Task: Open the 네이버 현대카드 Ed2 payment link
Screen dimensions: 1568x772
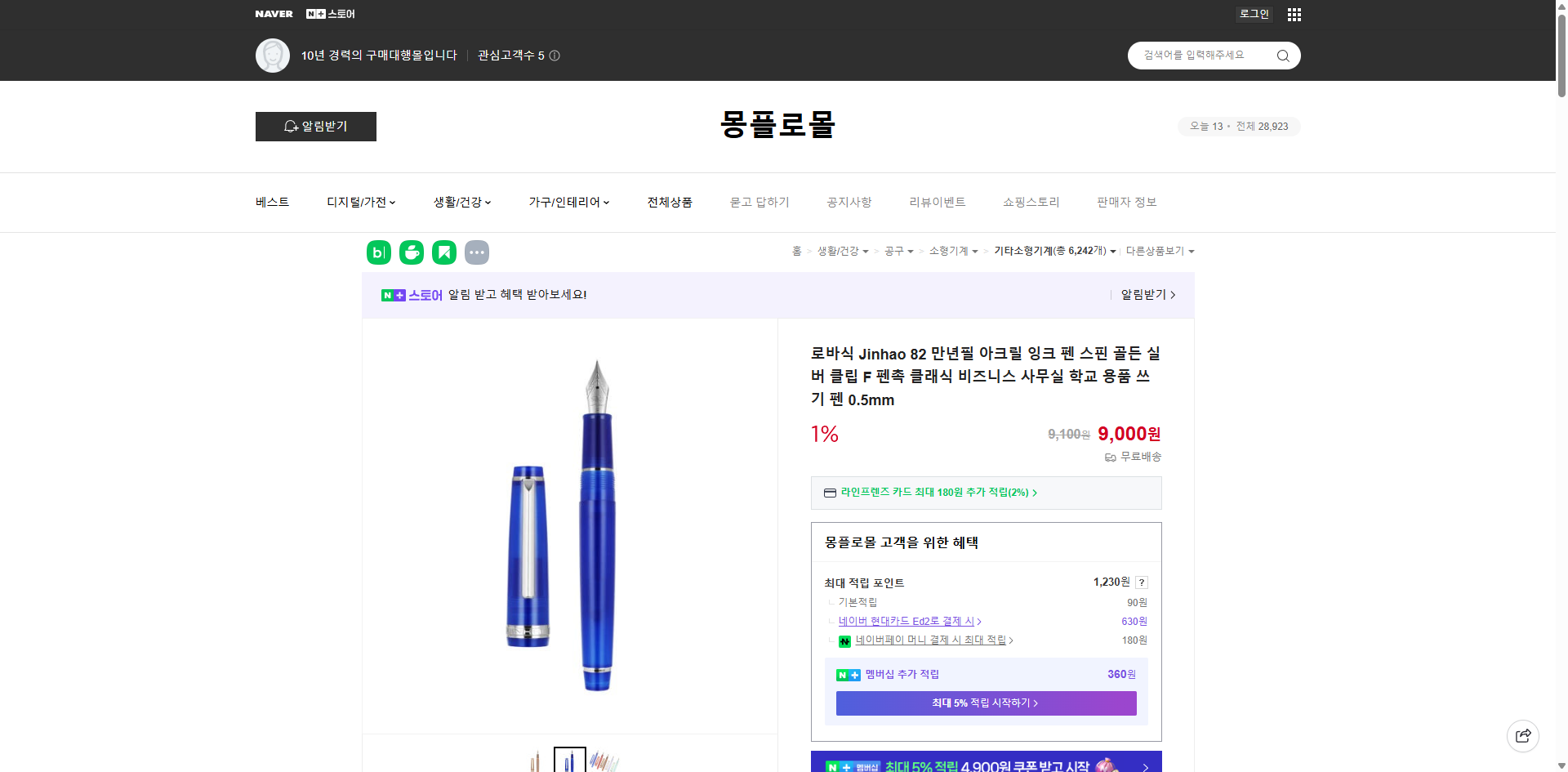Action: coord(906,621)
